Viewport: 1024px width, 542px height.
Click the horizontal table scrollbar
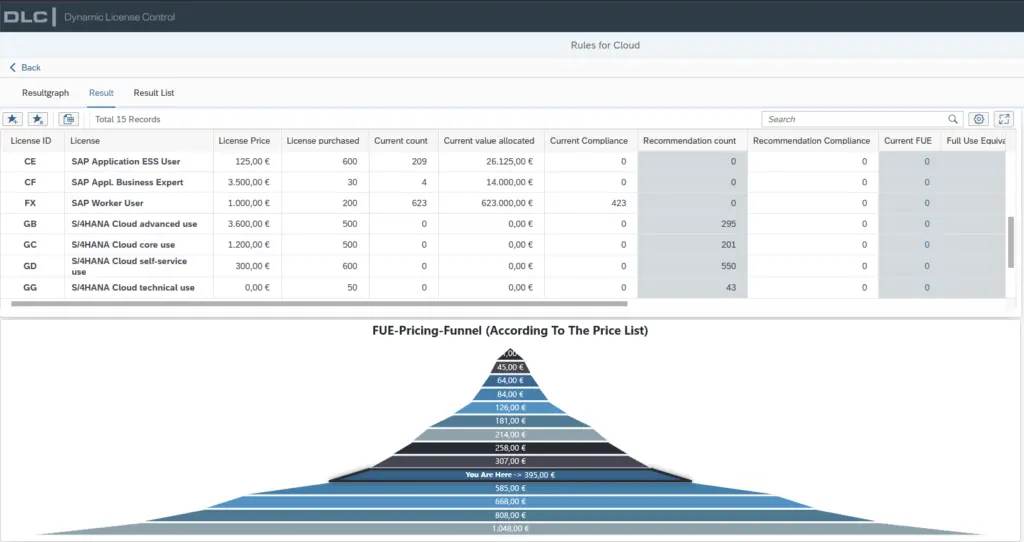click(319, 304)
